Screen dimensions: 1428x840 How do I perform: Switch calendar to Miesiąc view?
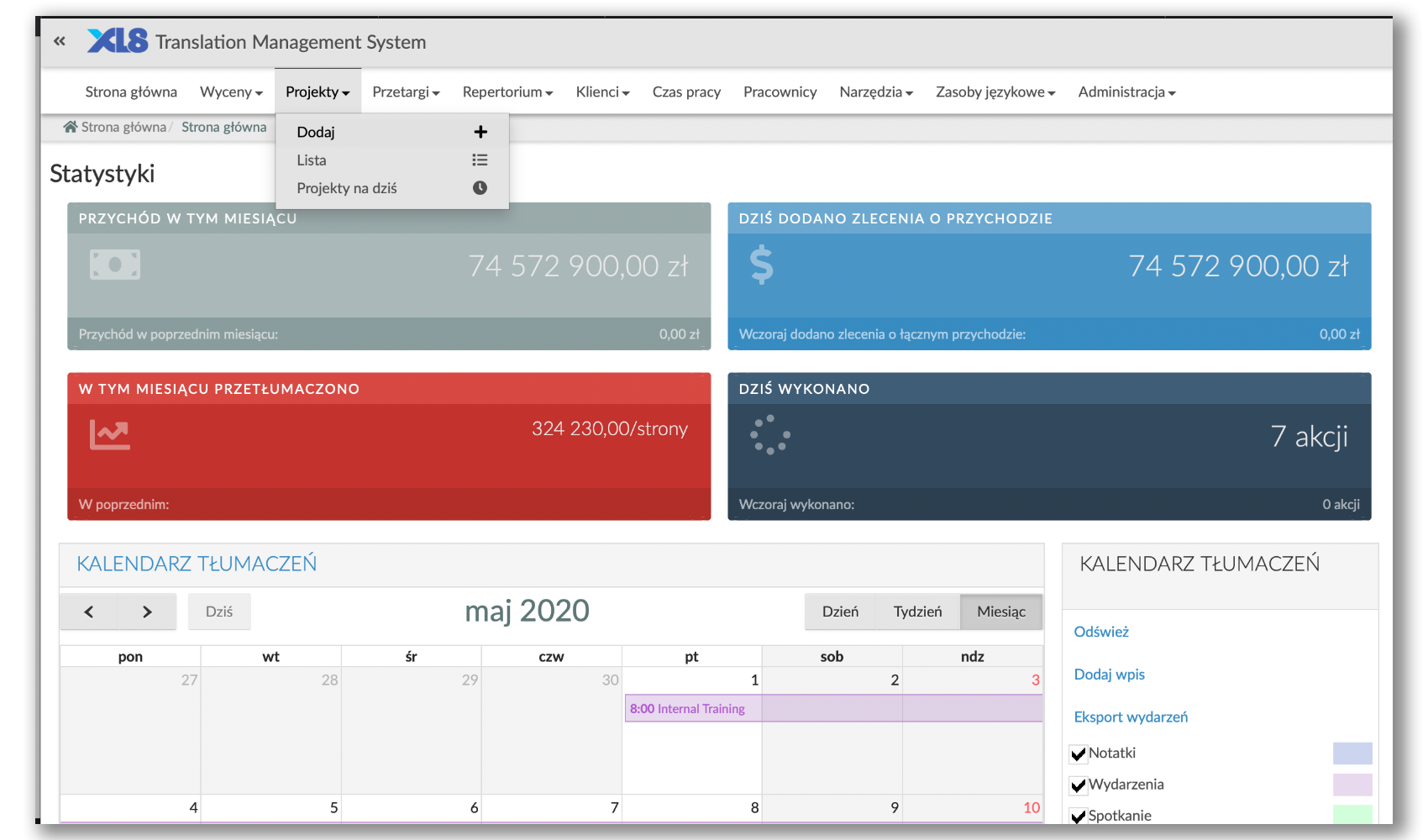[x=1001, y=612]
